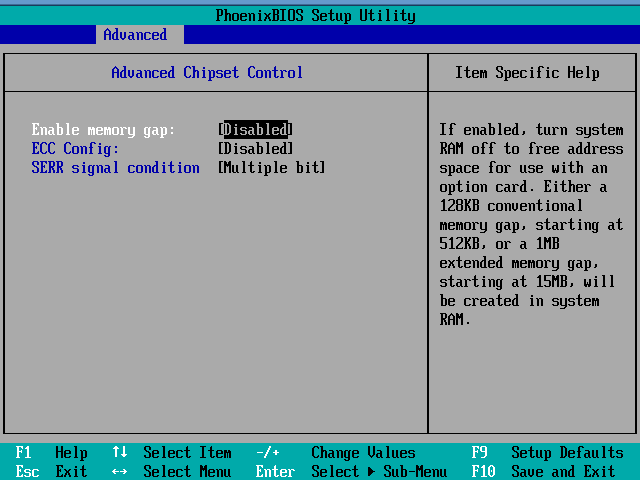Click the Save and Exit legend text
The height and width of the screenshot is (480, 640).
point(563,471)
